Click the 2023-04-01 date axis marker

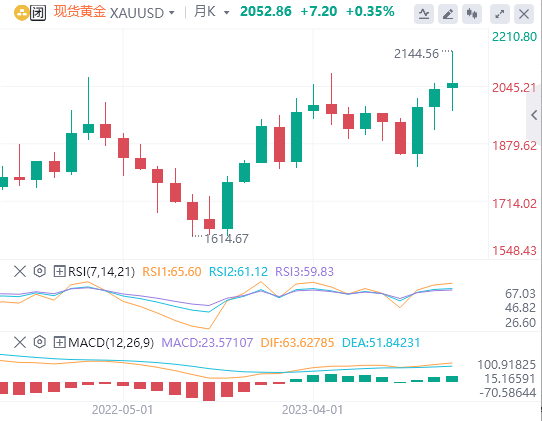click(313, 410)
